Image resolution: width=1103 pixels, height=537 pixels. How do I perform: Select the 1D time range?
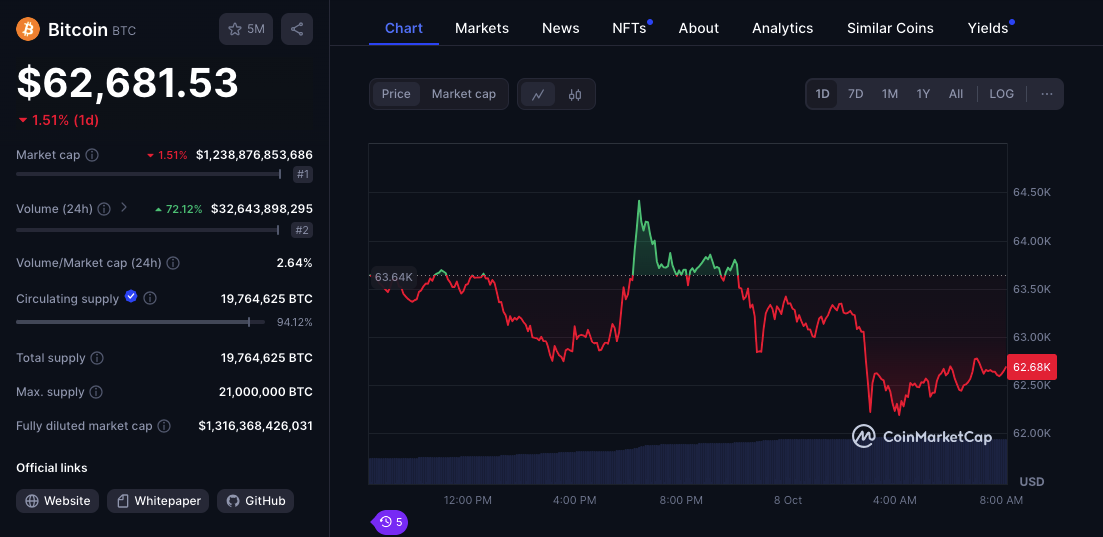(822, 94)
